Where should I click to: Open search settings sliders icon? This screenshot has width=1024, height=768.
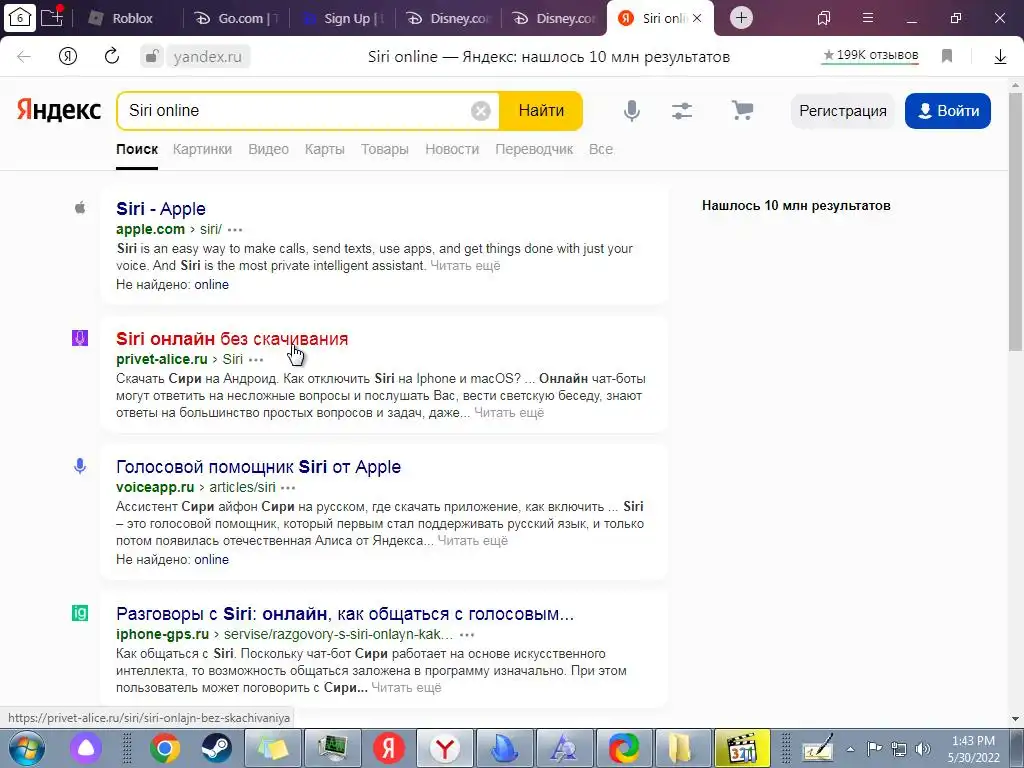[682, 110]
